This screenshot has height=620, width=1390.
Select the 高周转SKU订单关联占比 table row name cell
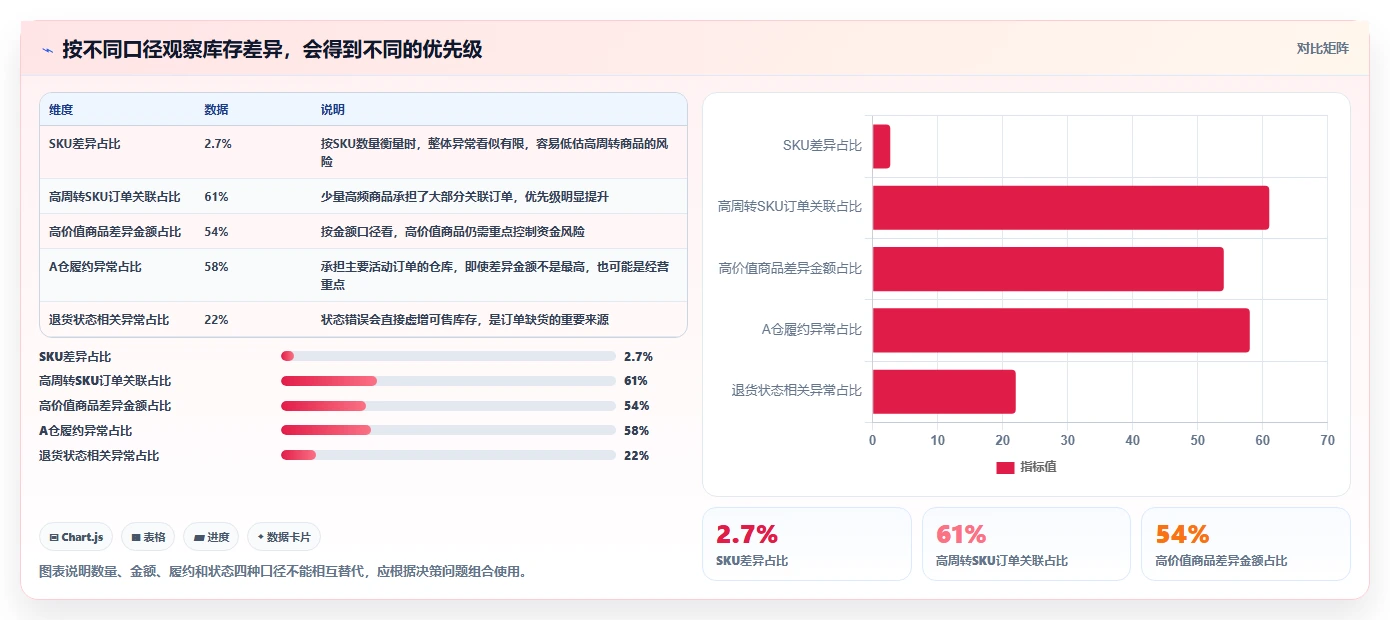115,197
